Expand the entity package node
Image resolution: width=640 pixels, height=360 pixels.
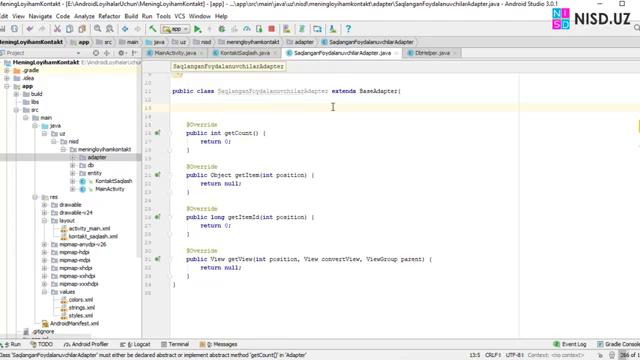pos(73,173)
